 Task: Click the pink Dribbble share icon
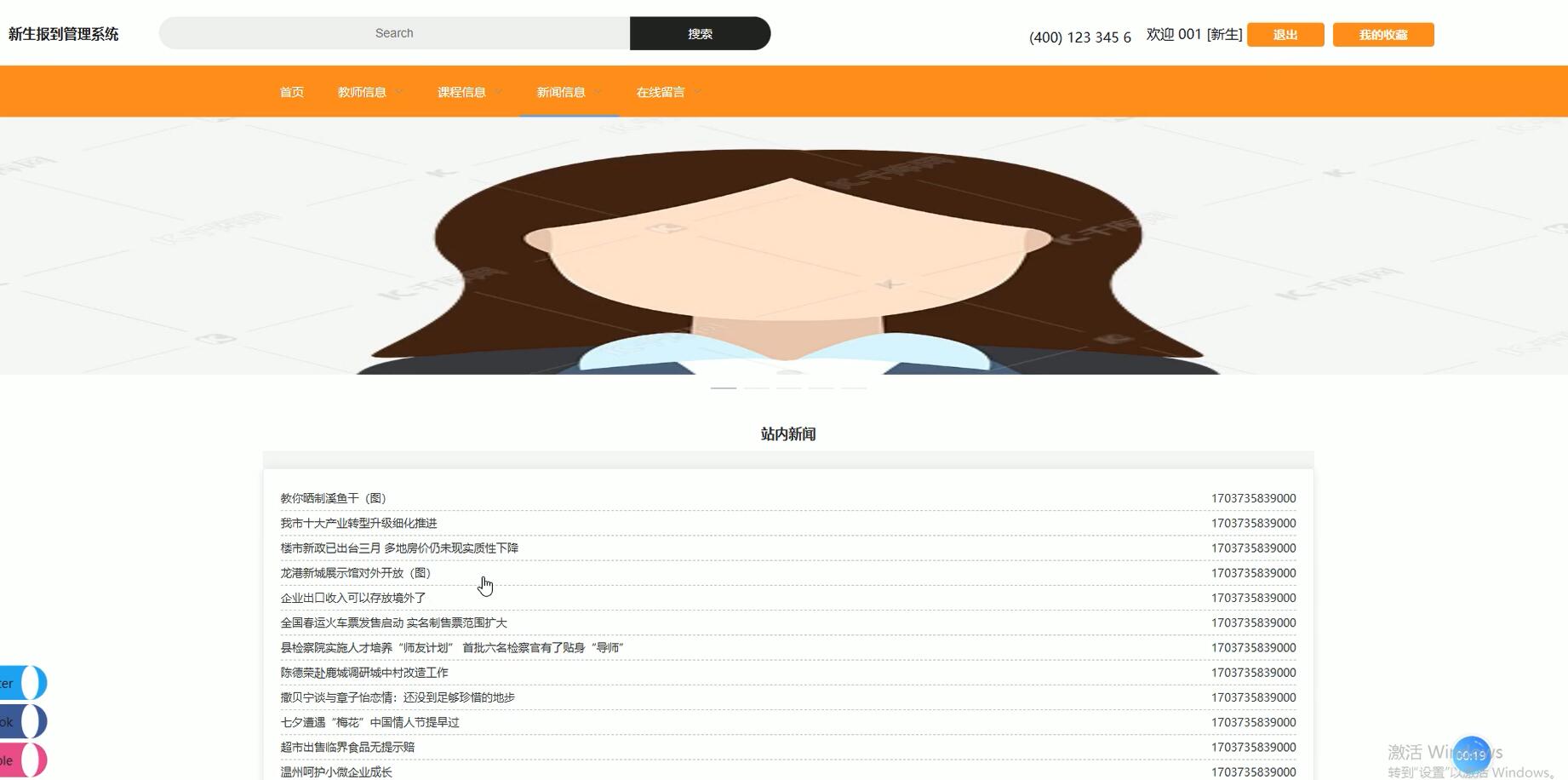point(21,759)
